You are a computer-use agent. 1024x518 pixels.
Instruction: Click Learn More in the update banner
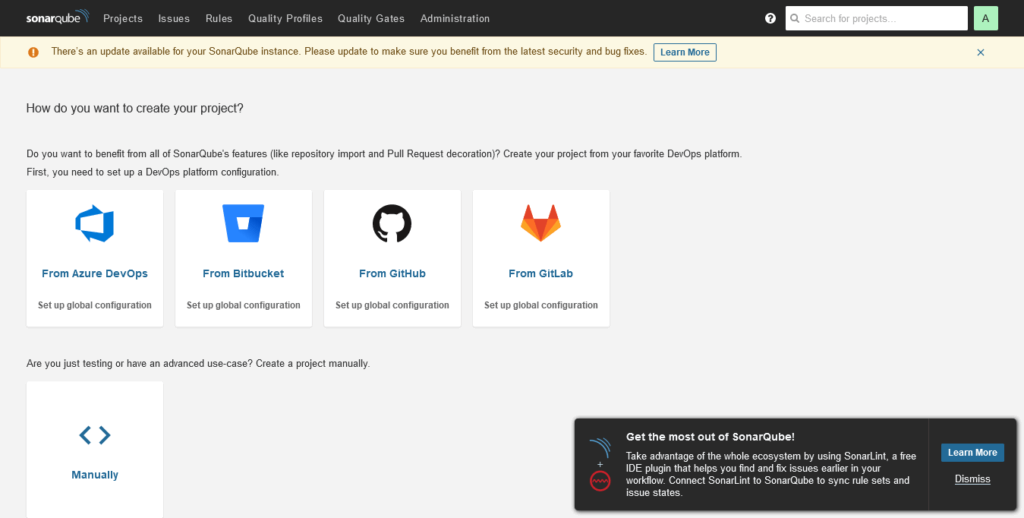(x=685, y=52)
